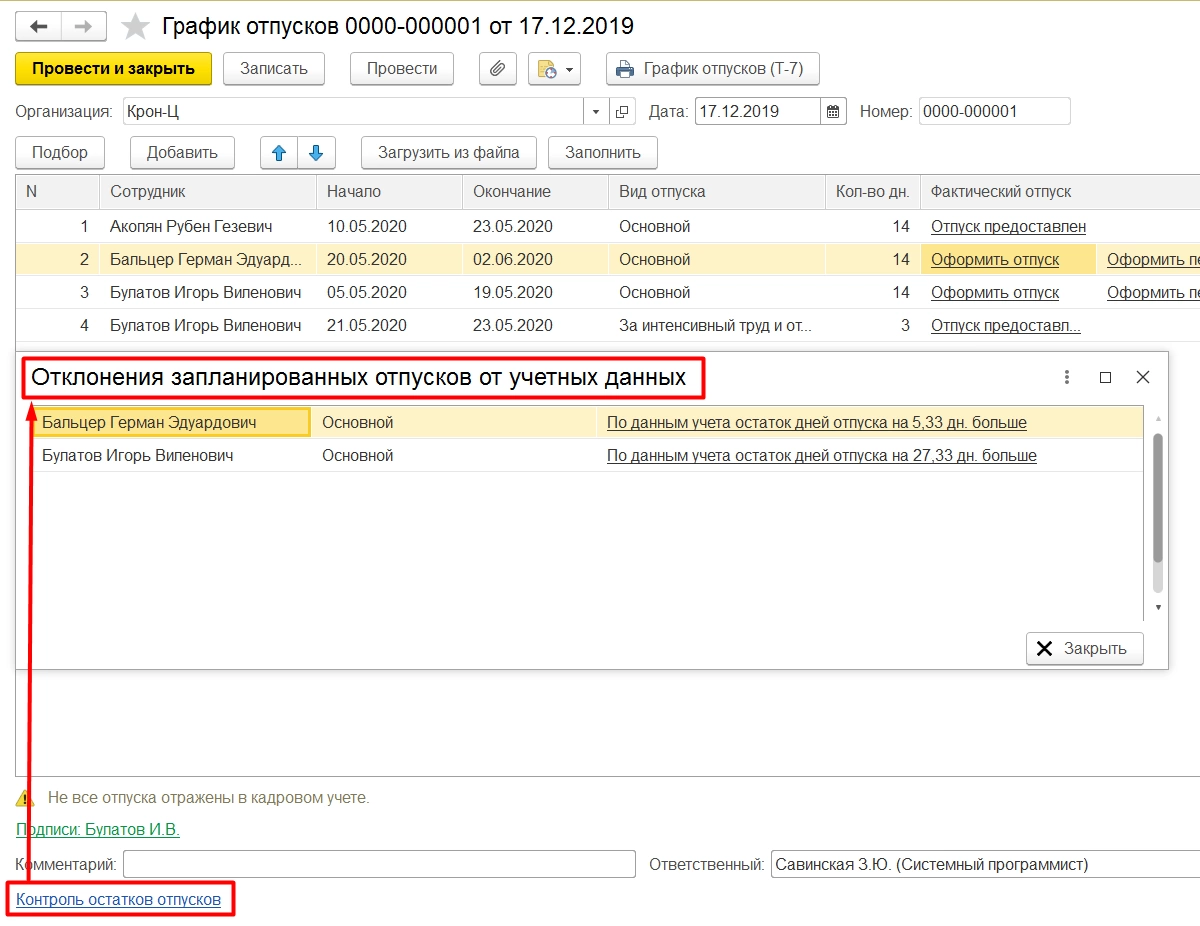Open Подписи: Булатов И.В. link

tap(98, 829)
